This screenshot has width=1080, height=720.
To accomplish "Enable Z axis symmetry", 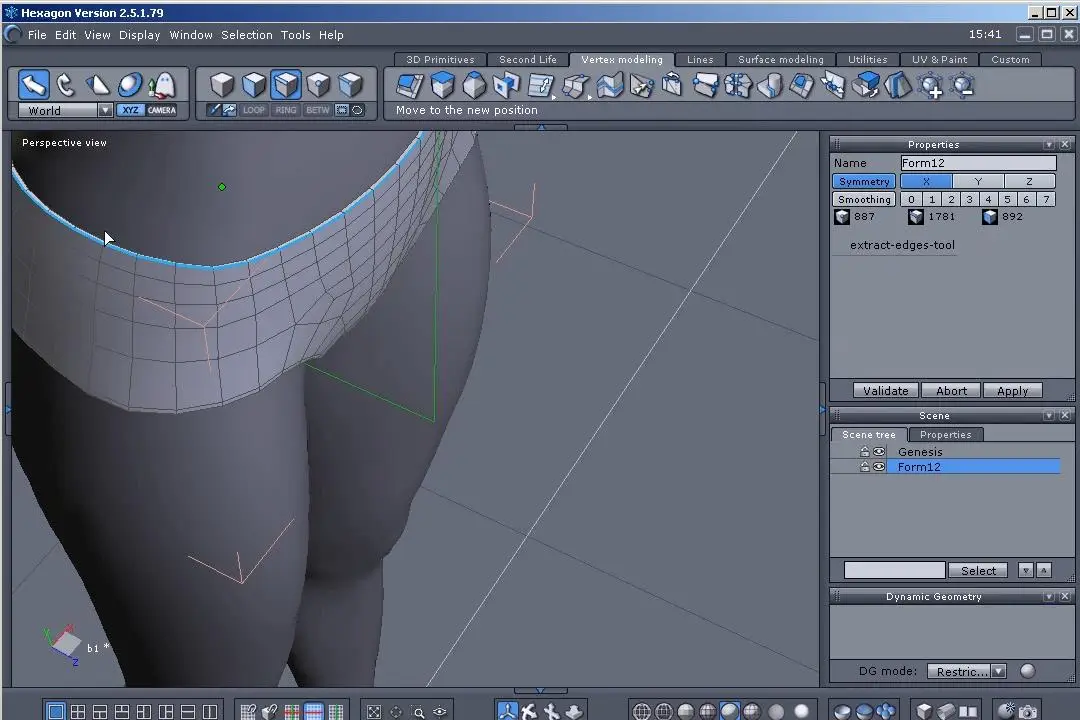I will pyautogui.click(x=1030, y=181).
